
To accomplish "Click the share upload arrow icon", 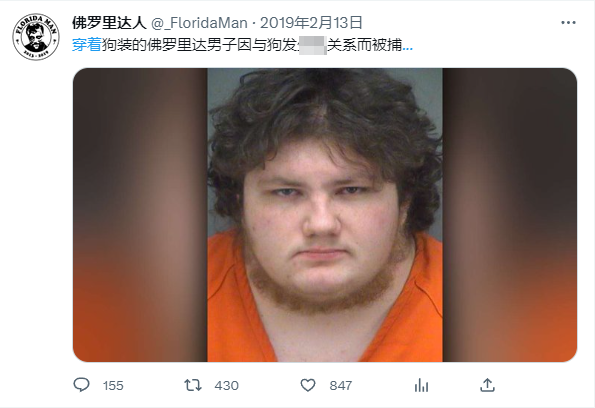I will pyautogui.click(x=487, y=385).
